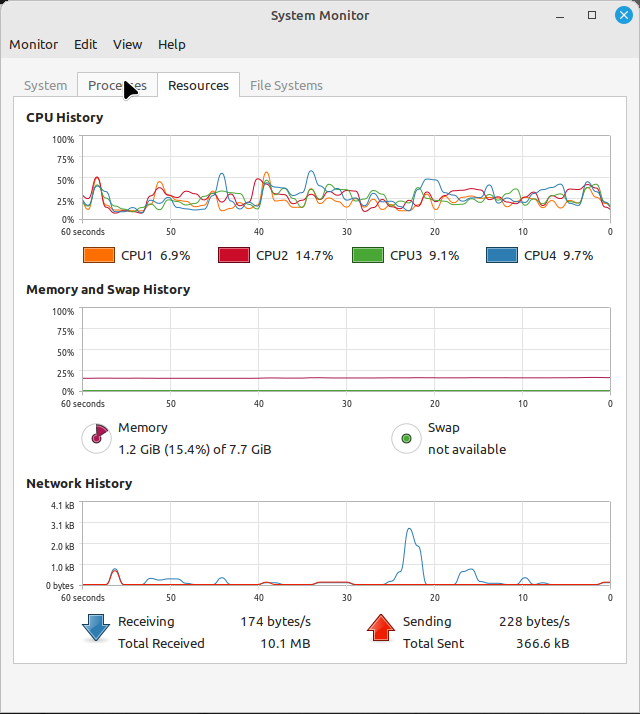
Task: Open the CPU1 orange color picker
Action: click(x=99, y=255)
